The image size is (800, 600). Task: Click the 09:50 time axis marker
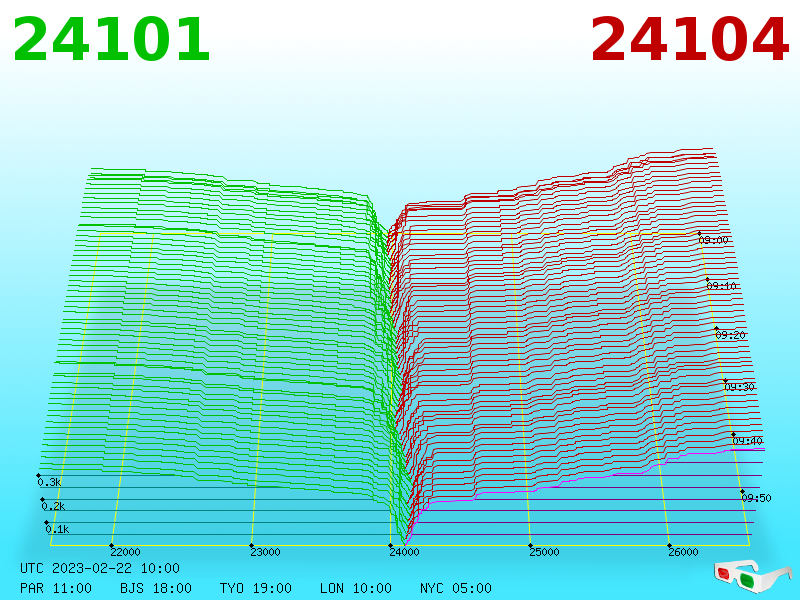[x=756, y=498]
